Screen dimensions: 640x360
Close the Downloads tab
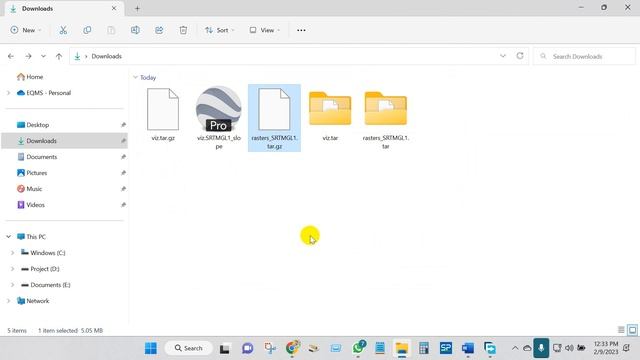(114, 8)
